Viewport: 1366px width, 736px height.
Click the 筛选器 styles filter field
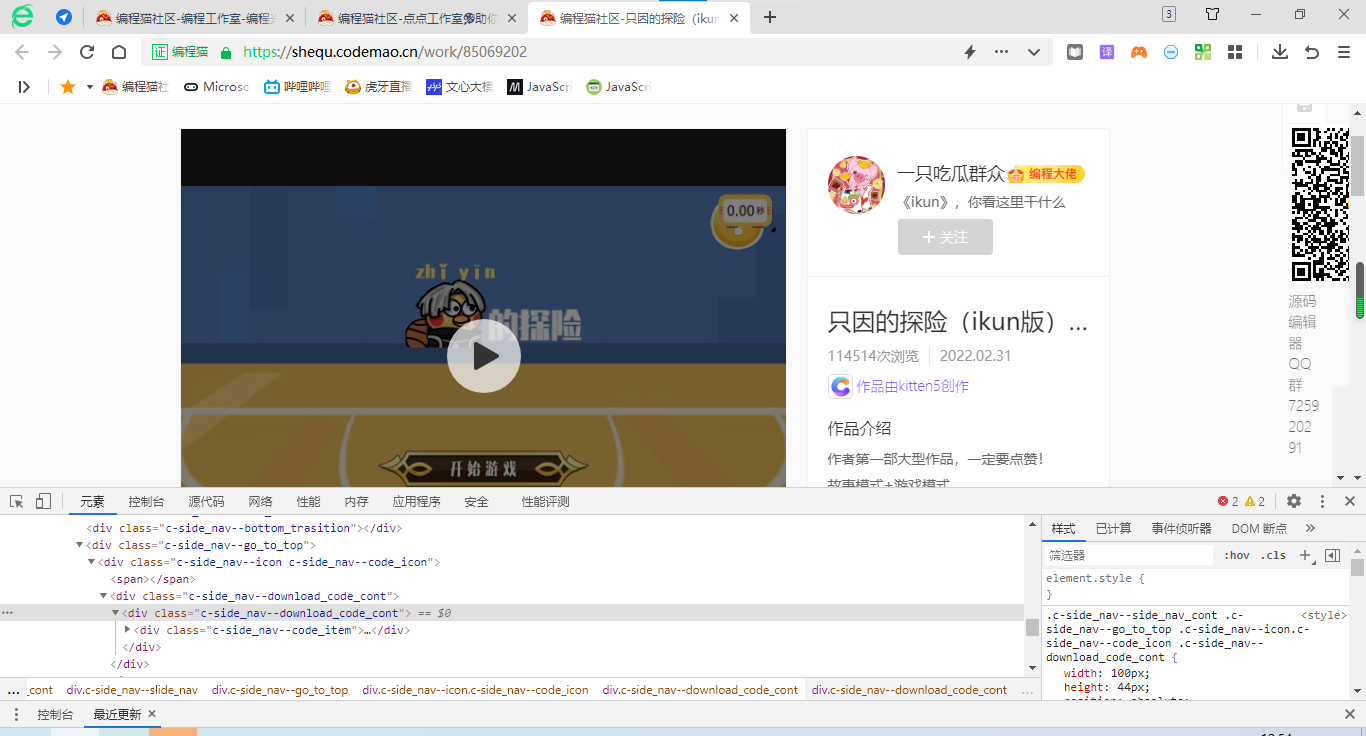(1128, 555)
